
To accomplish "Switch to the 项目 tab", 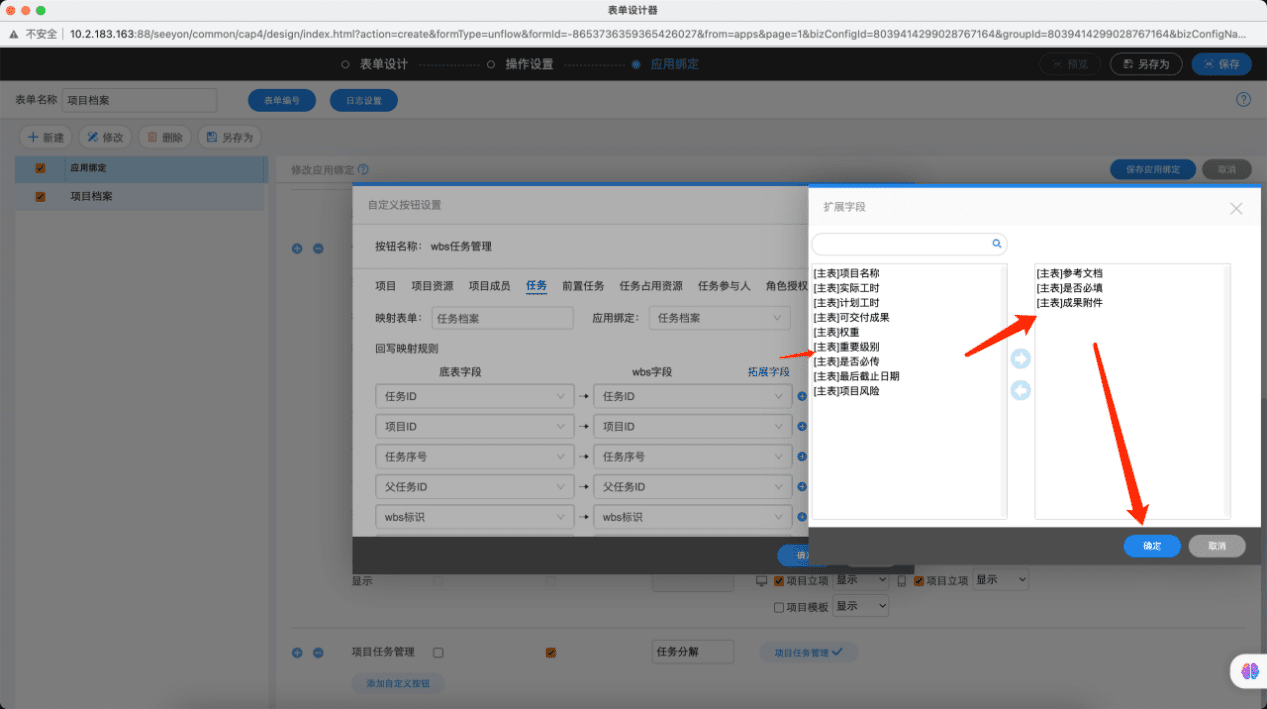I will [x=386, y=286].
